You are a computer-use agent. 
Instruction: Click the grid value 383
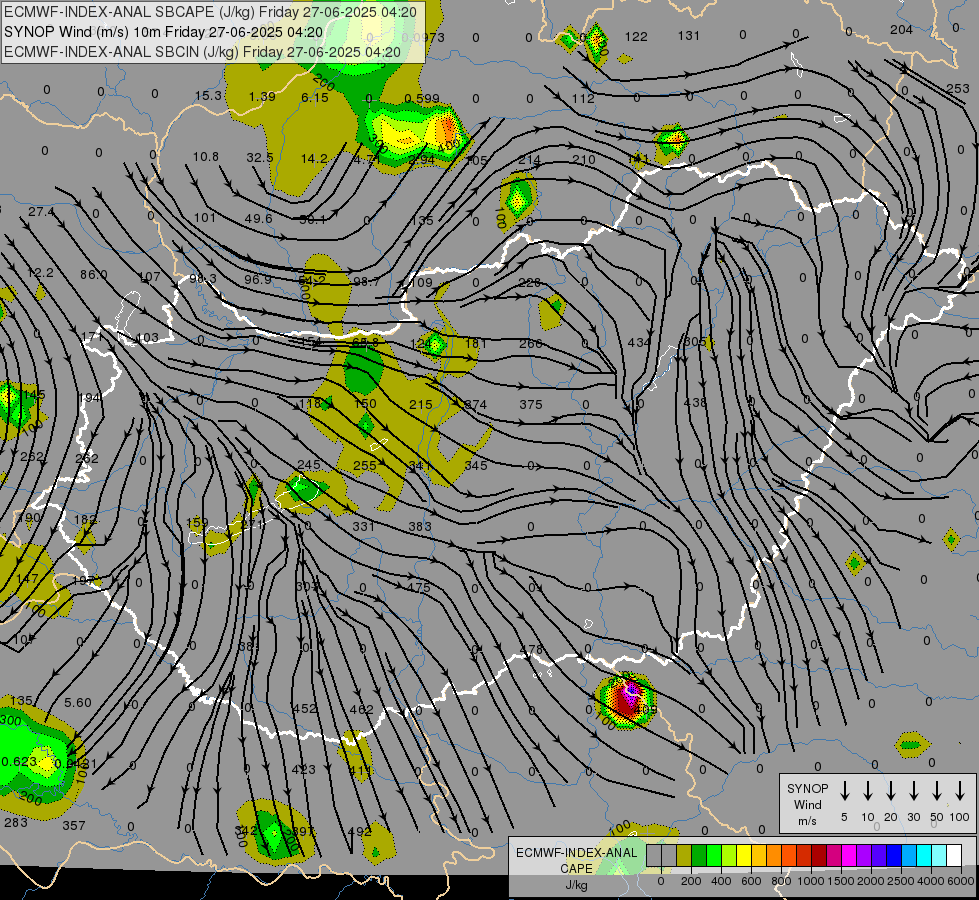420,526
